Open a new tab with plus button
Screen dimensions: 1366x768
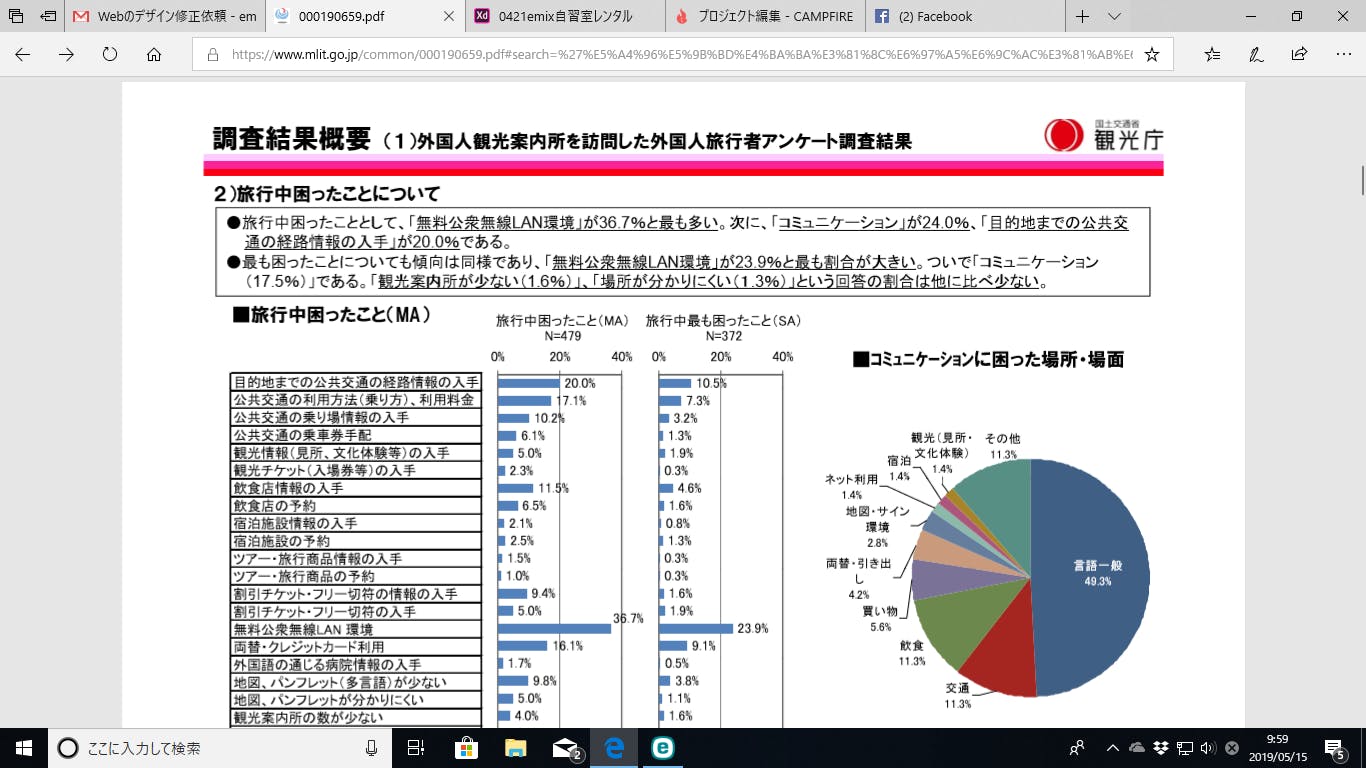(x=1082, y=16)
